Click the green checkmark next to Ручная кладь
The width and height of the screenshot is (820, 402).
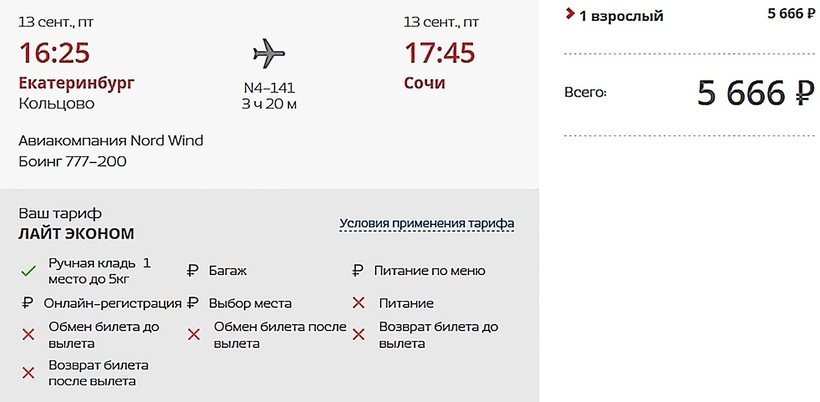point(27,271)
